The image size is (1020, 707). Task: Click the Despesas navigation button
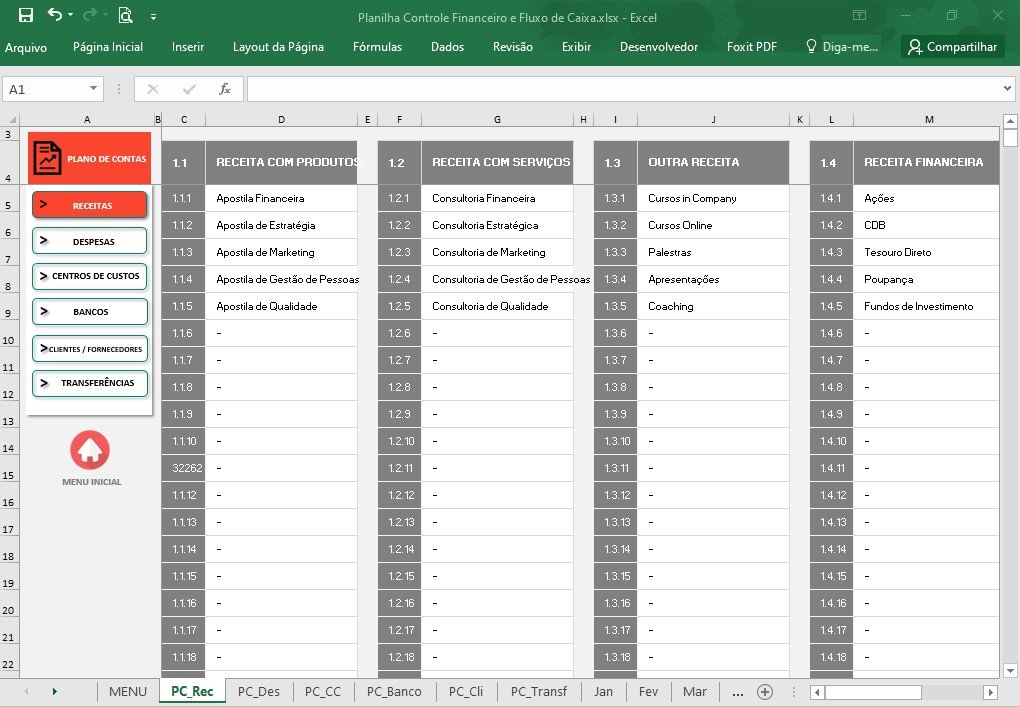(90, 241)
